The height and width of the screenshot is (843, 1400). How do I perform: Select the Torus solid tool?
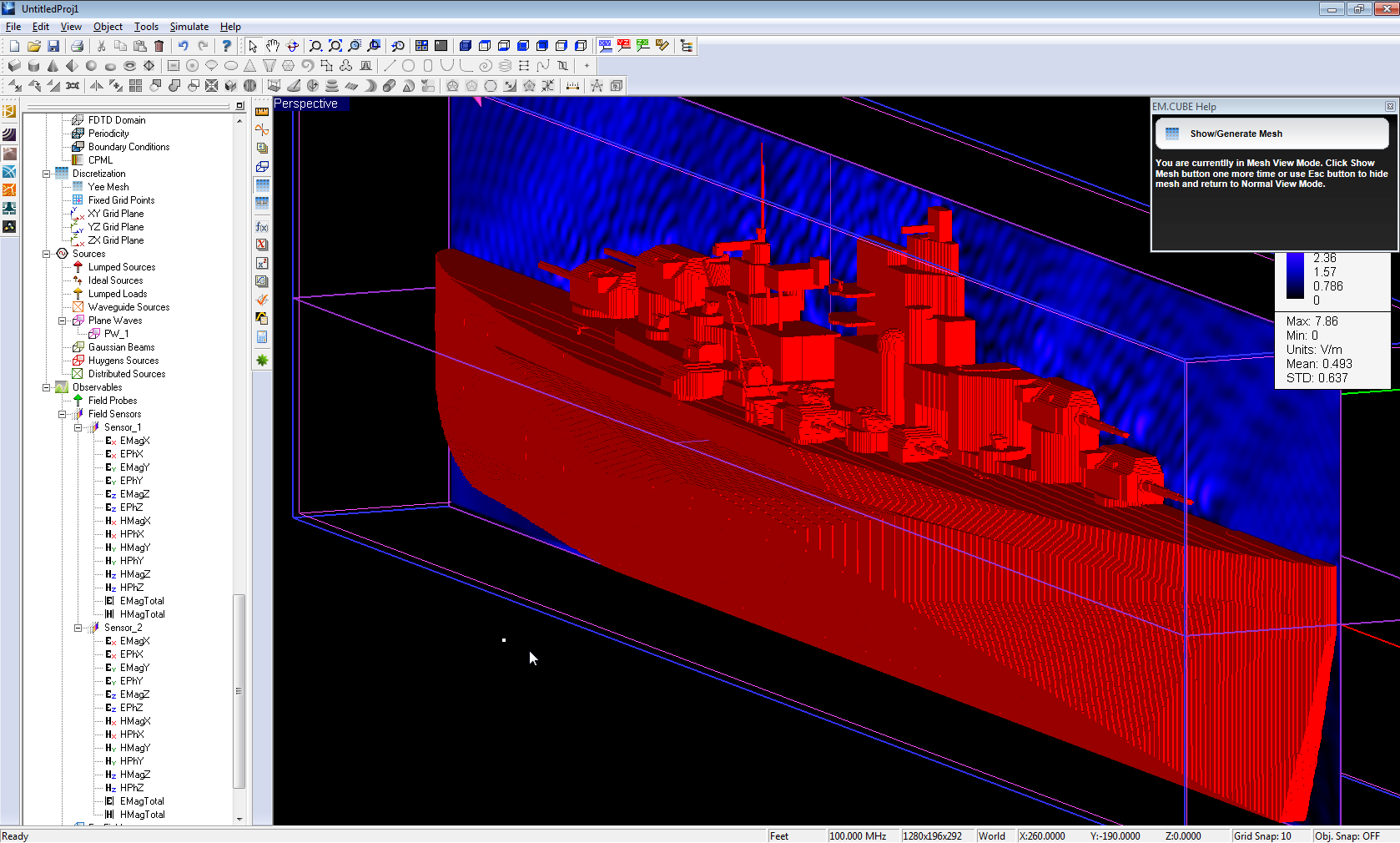click(x=129, y=66)
